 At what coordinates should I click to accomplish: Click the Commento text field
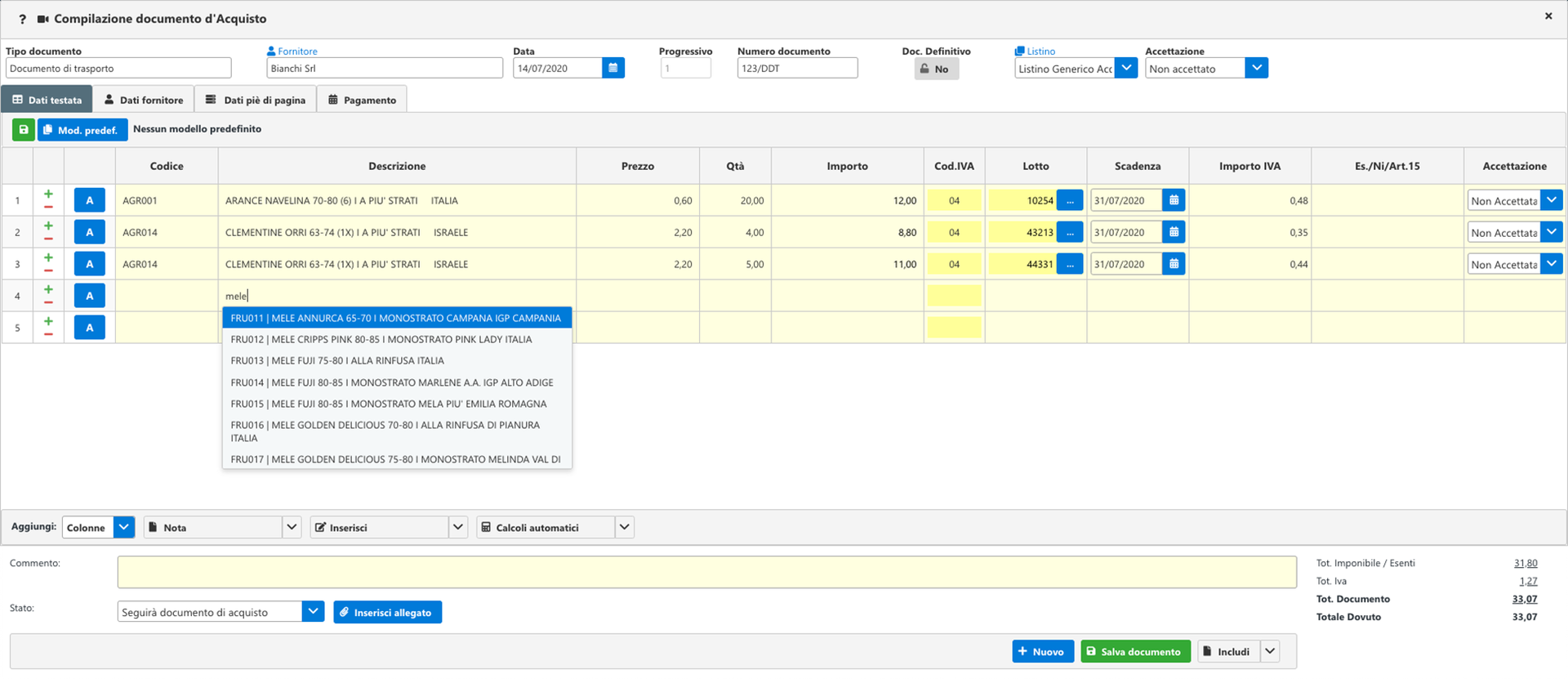point(706,572)
